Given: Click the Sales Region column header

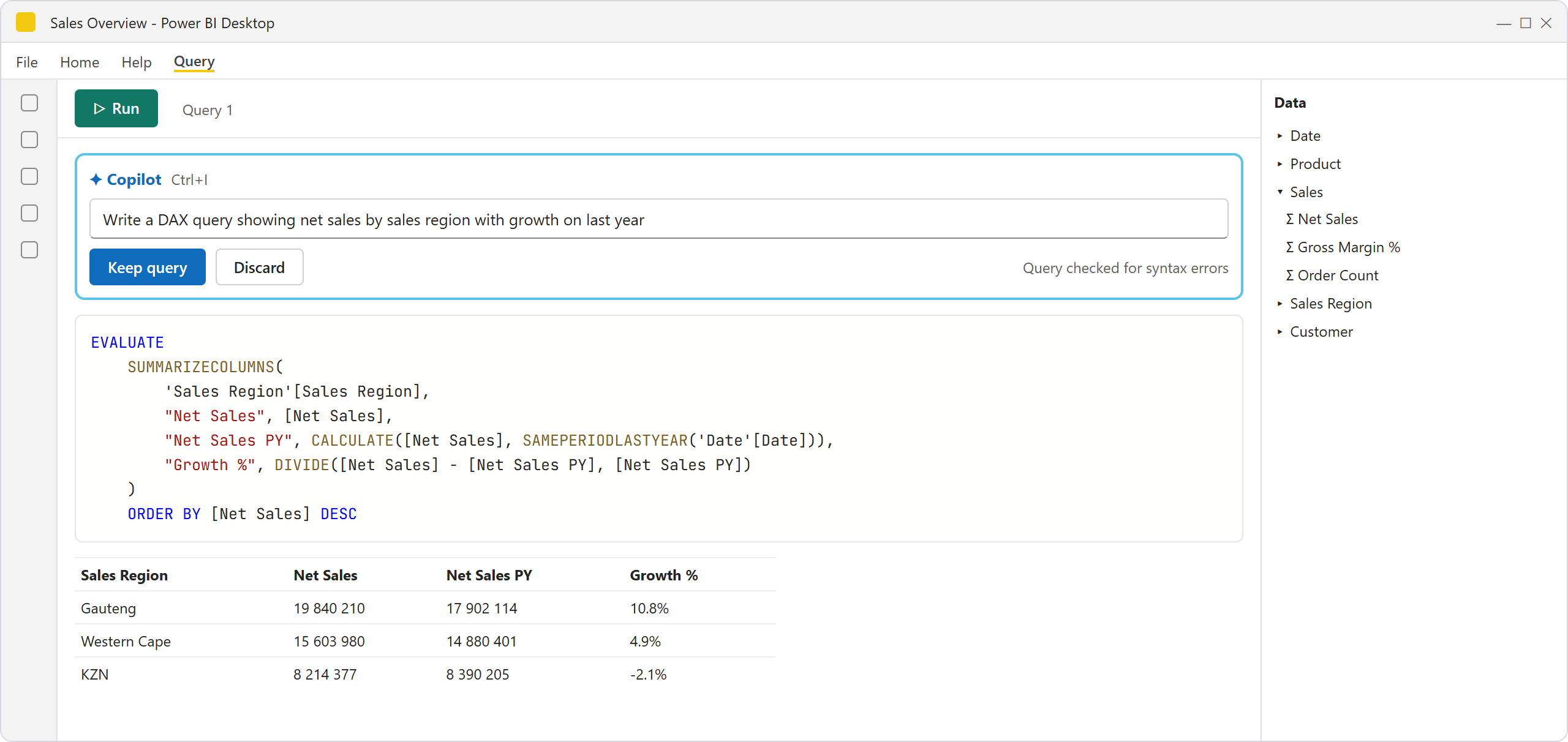Looking at the screenshot, I should point(124,575).
